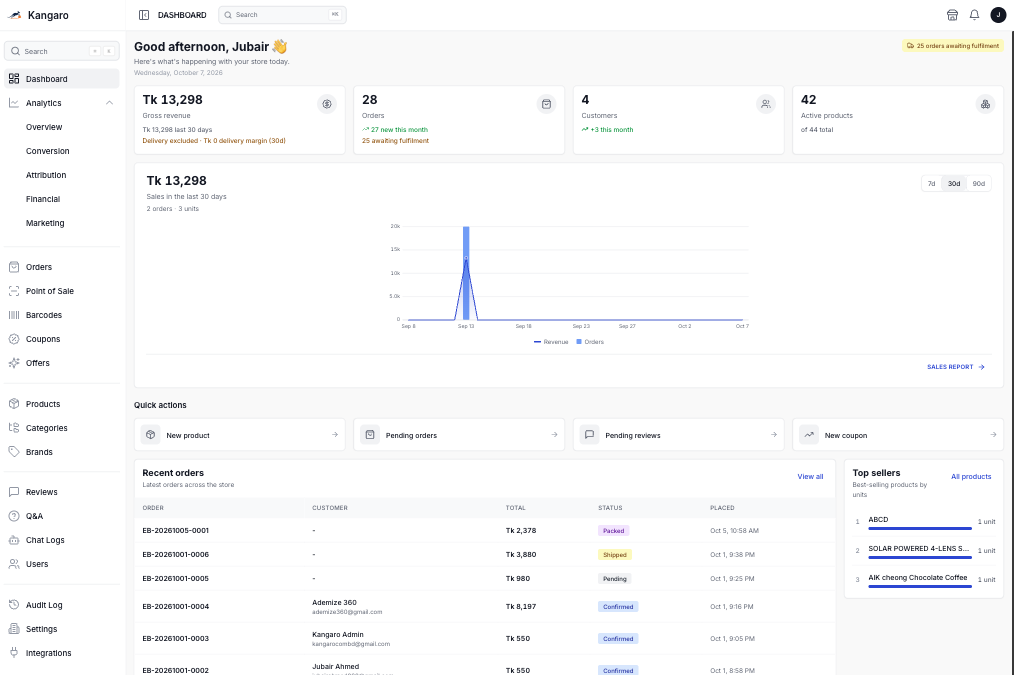This screenshot has height=675, width=1014.
Task: Click the sidebar collapse panel icon
Action: click(144, 15)
